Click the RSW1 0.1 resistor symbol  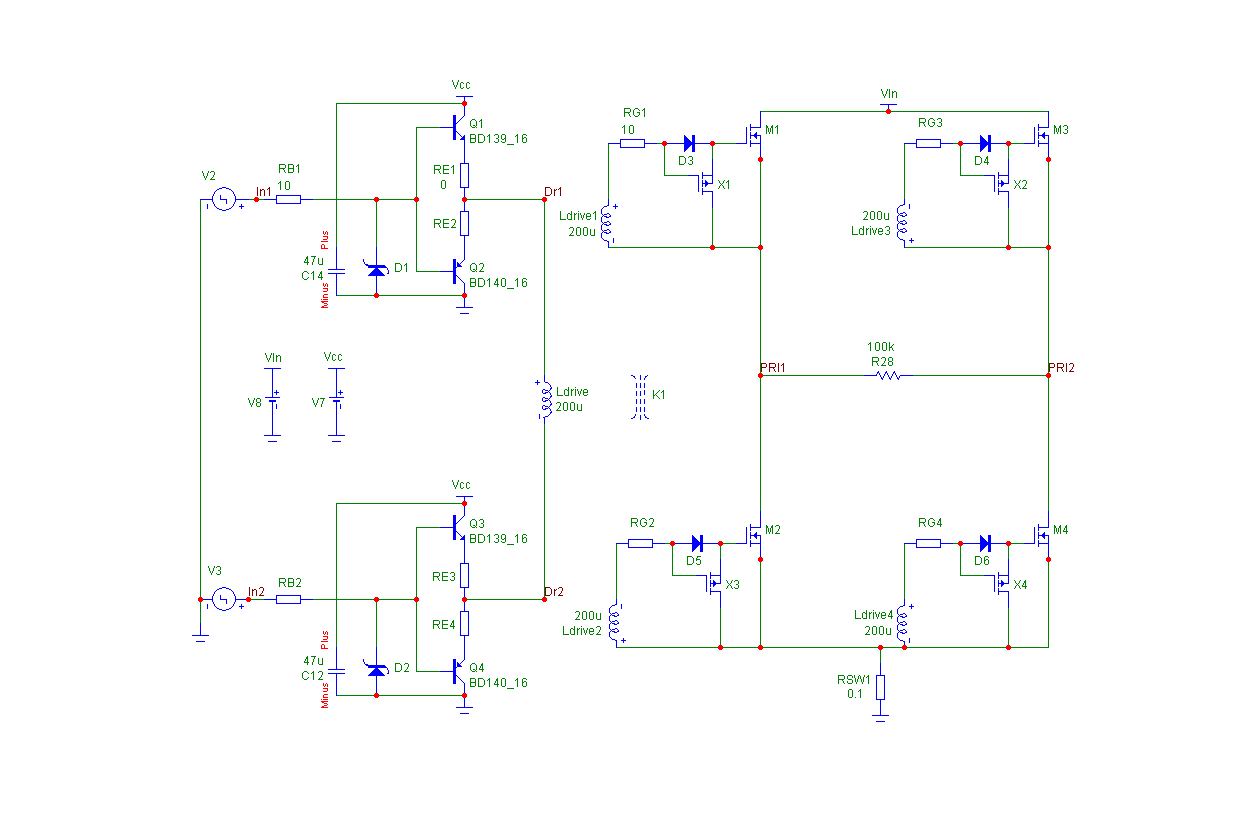click(x=880, y=687)
